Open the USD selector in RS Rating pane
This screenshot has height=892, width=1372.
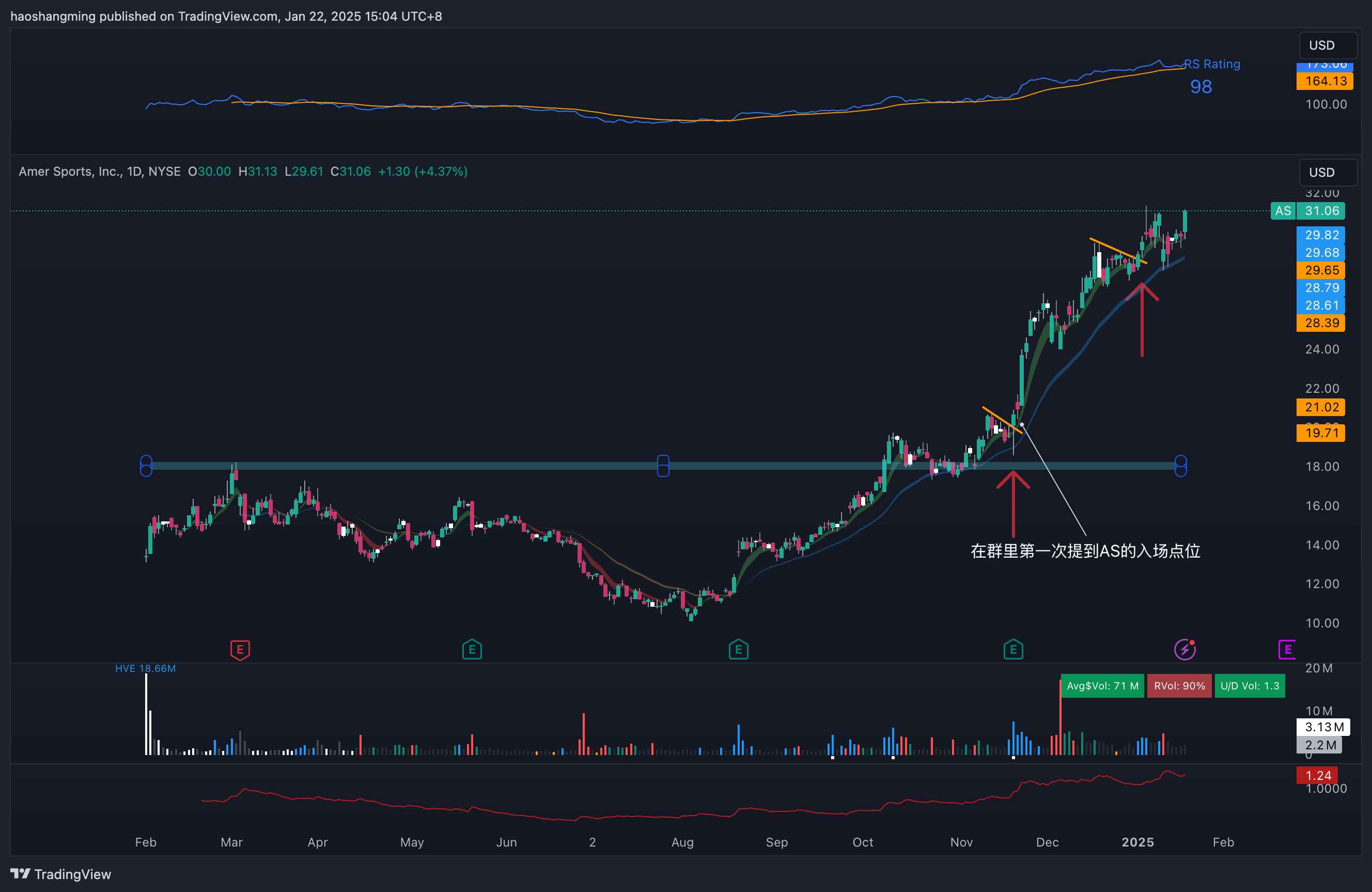click(1328, 45)
